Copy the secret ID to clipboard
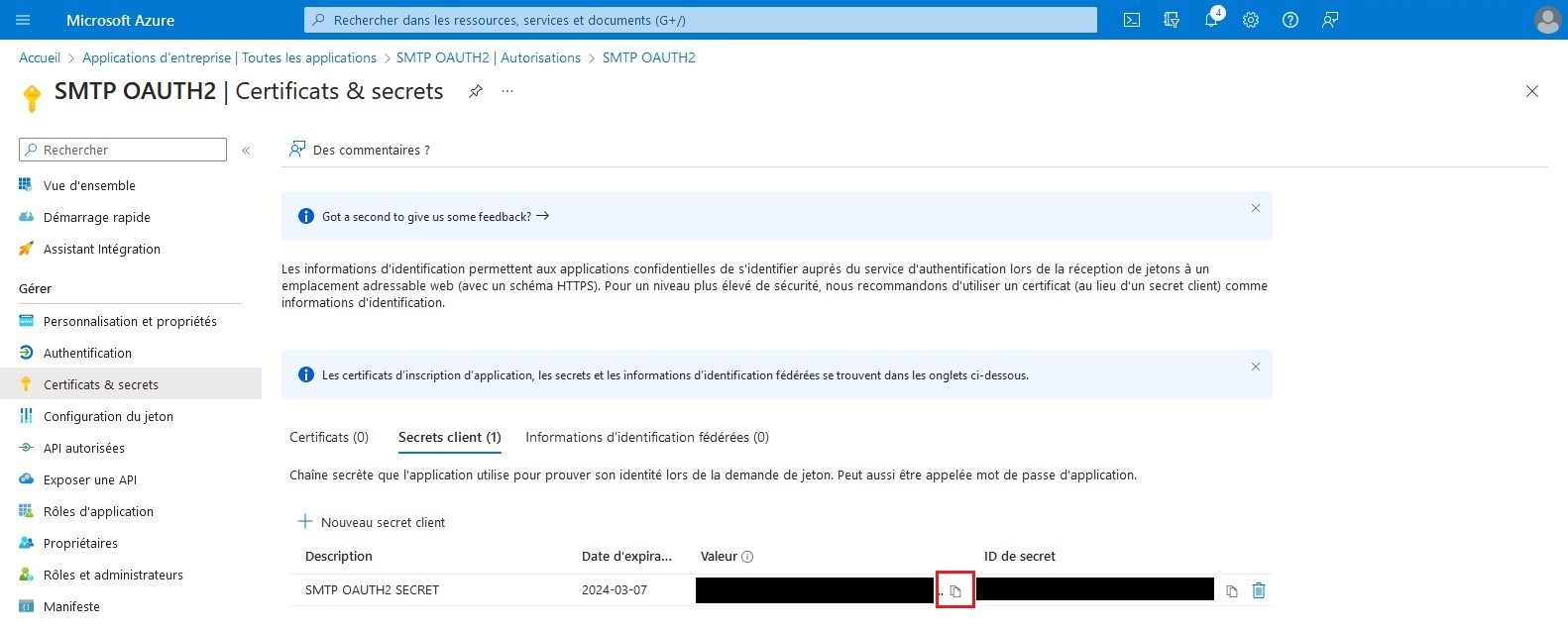The width and height of the screenshot is (1568, 632). [1231, 590]
